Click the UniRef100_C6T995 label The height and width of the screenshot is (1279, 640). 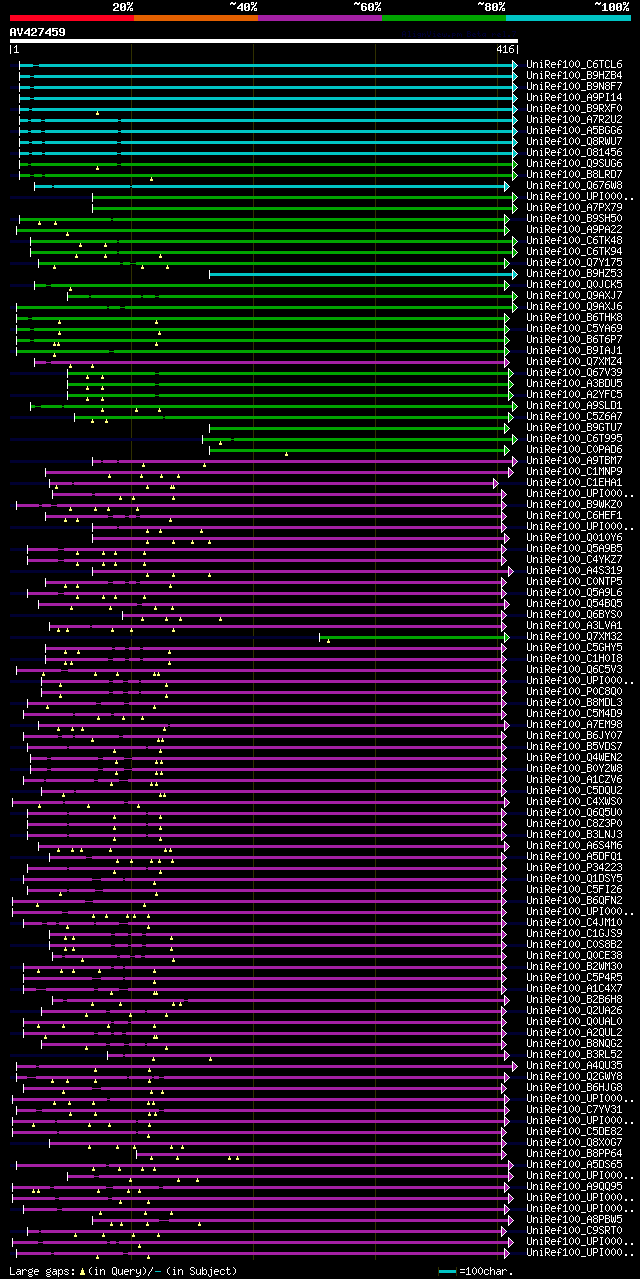click(573, 438)
